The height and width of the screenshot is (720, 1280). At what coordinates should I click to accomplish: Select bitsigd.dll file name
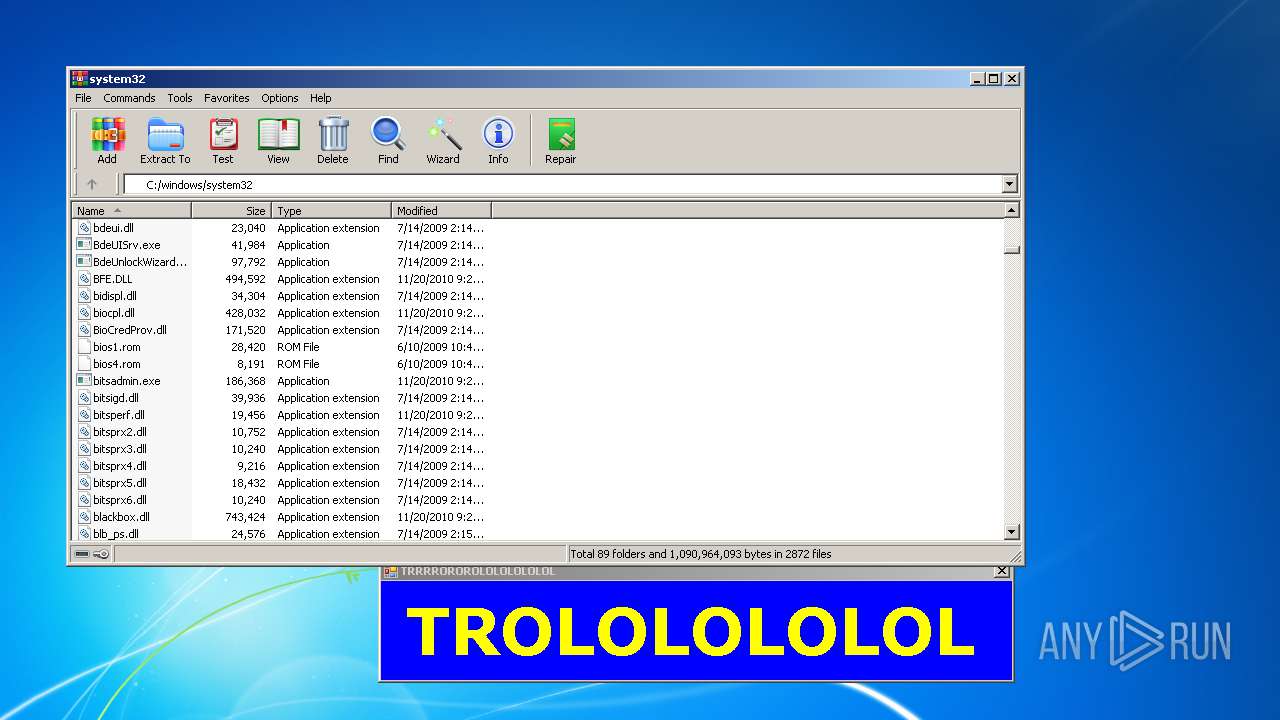tap(116, 398)
